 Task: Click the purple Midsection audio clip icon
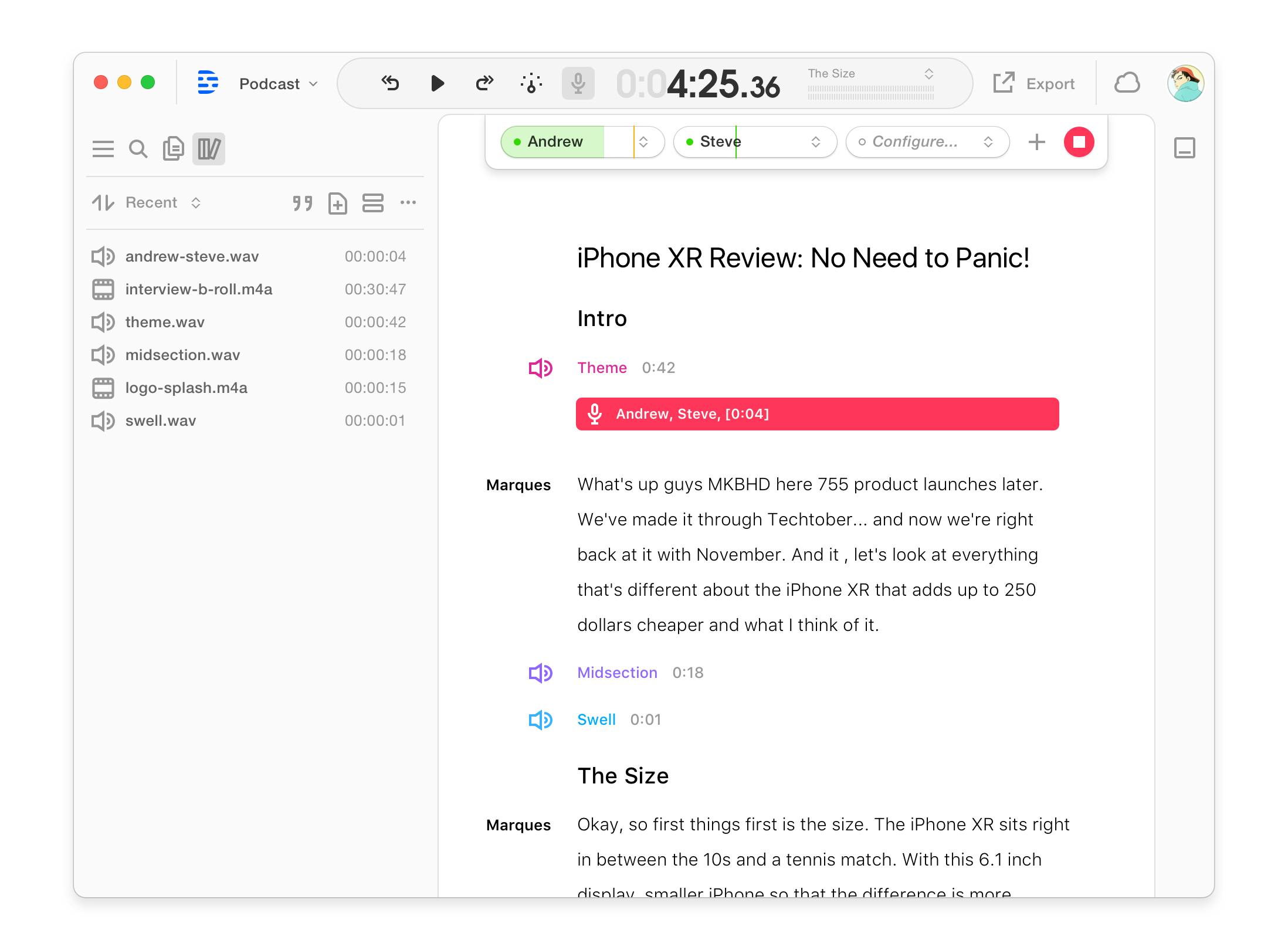[x=540, y=673]
